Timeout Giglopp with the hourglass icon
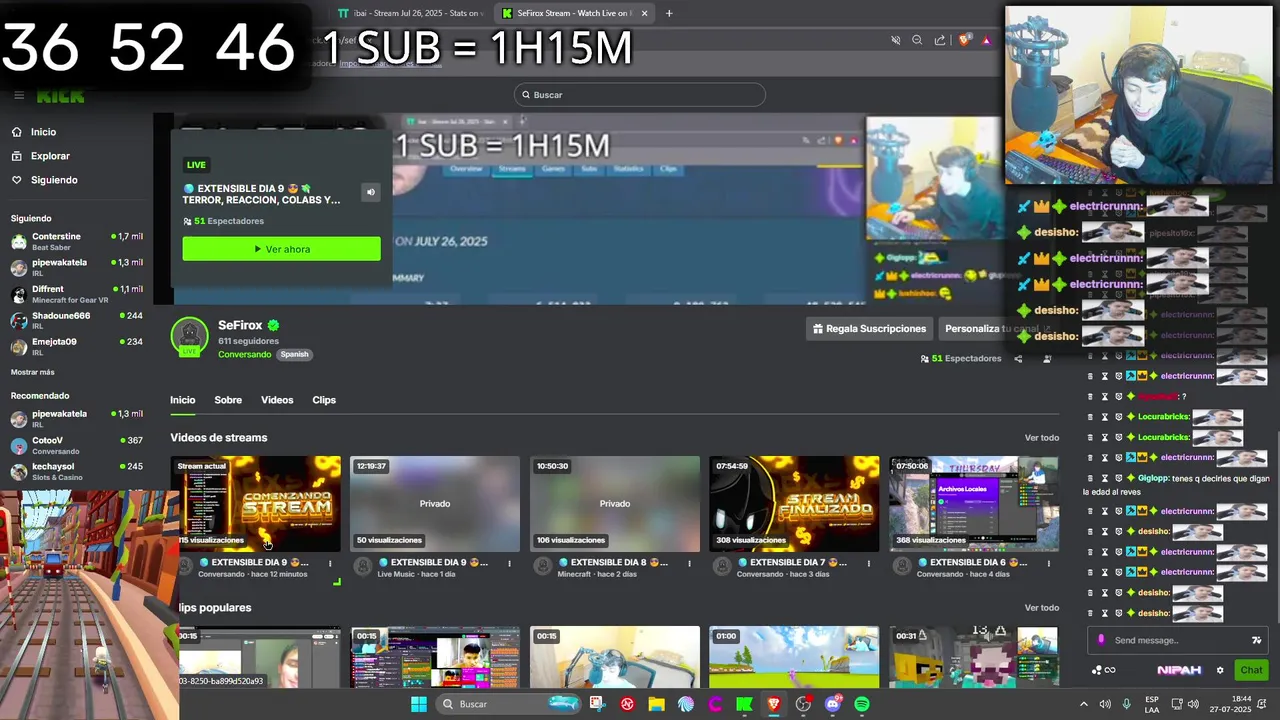Screen dimensions: 1280x720 pyautogui.click(x=1104, y=478)
